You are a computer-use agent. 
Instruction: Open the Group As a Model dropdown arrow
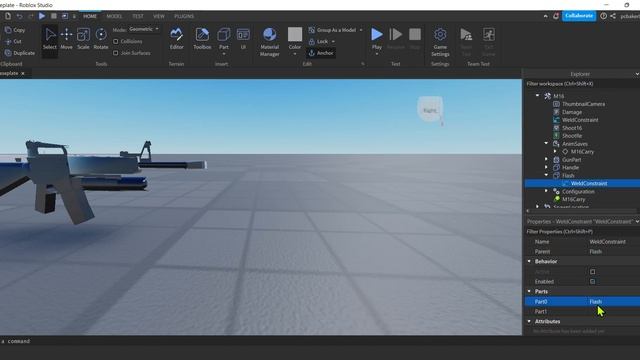click(x=361, y=30)
